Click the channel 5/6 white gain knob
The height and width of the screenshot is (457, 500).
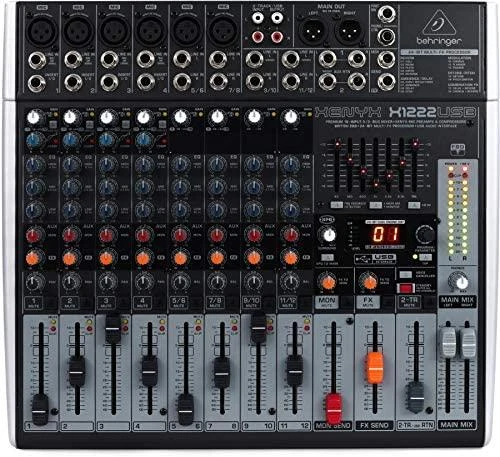(x=180, y=117)
